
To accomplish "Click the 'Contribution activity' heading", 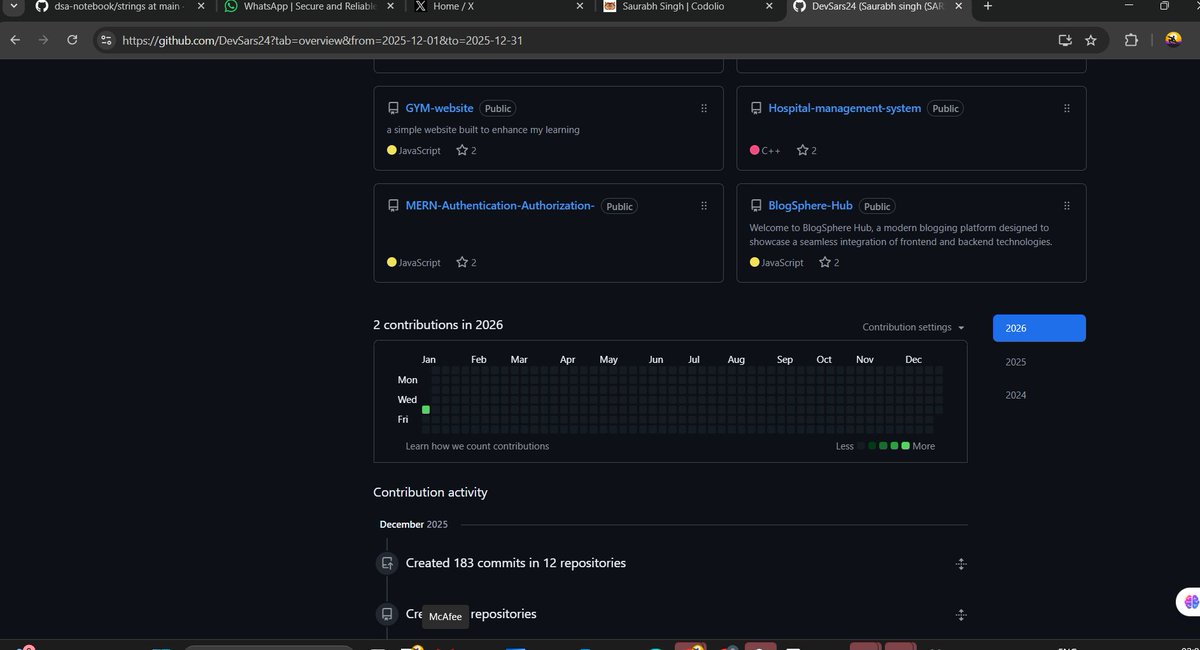I will 430,492.
